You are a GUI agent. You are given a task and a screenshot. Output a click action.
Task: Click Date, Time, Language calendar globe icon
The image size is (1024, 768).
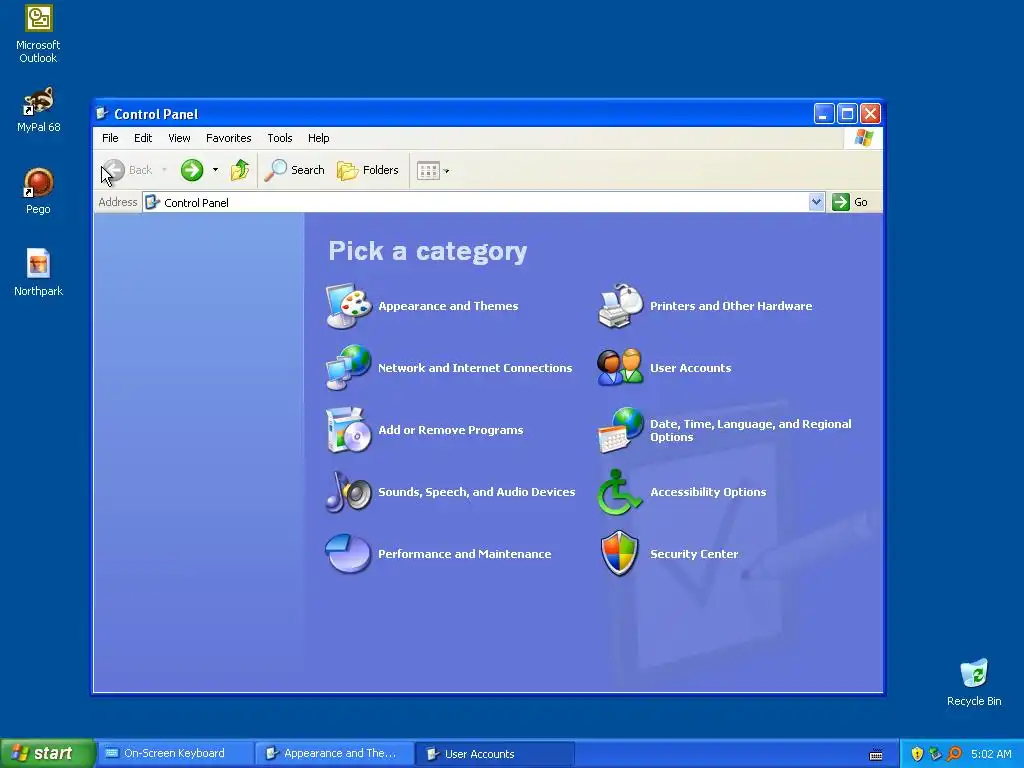pyautogui.click(x=620, y=430)
